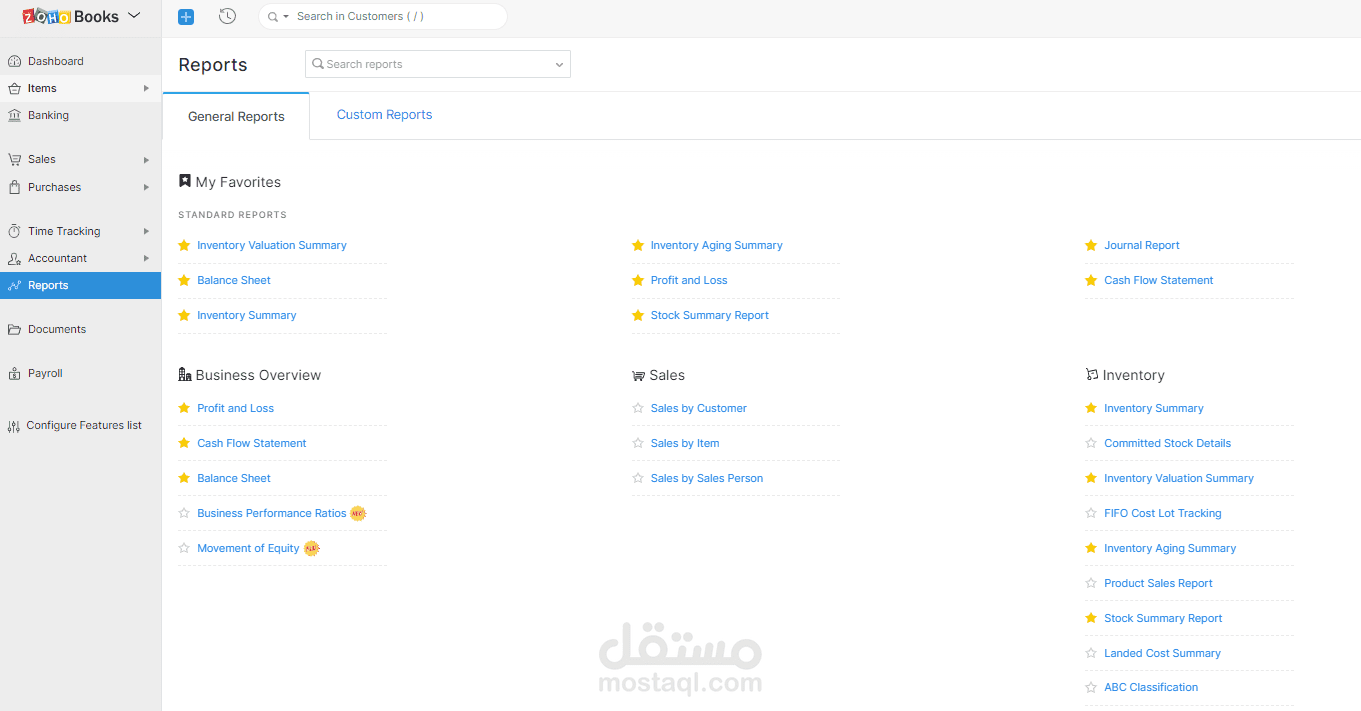Screen dimensions: 1361x711
Task: Open the Banking section
Action: [x=45, y=115]
